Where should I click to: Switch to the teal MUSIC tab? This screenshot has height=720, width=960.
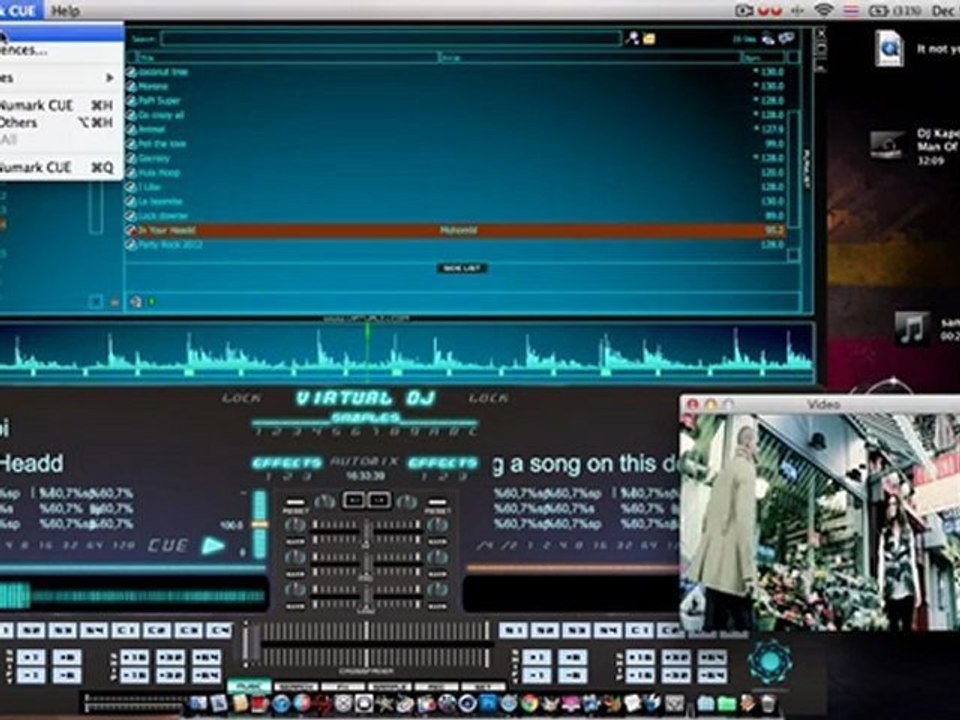pos(249,686)
